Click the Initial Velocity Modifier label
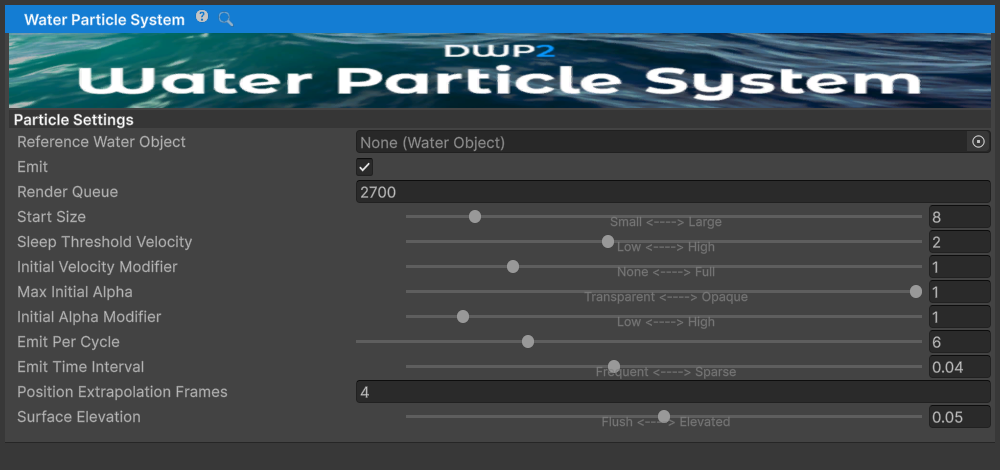Image resolution: width=1000 pixels, height=470 pixels. (98, 267)
